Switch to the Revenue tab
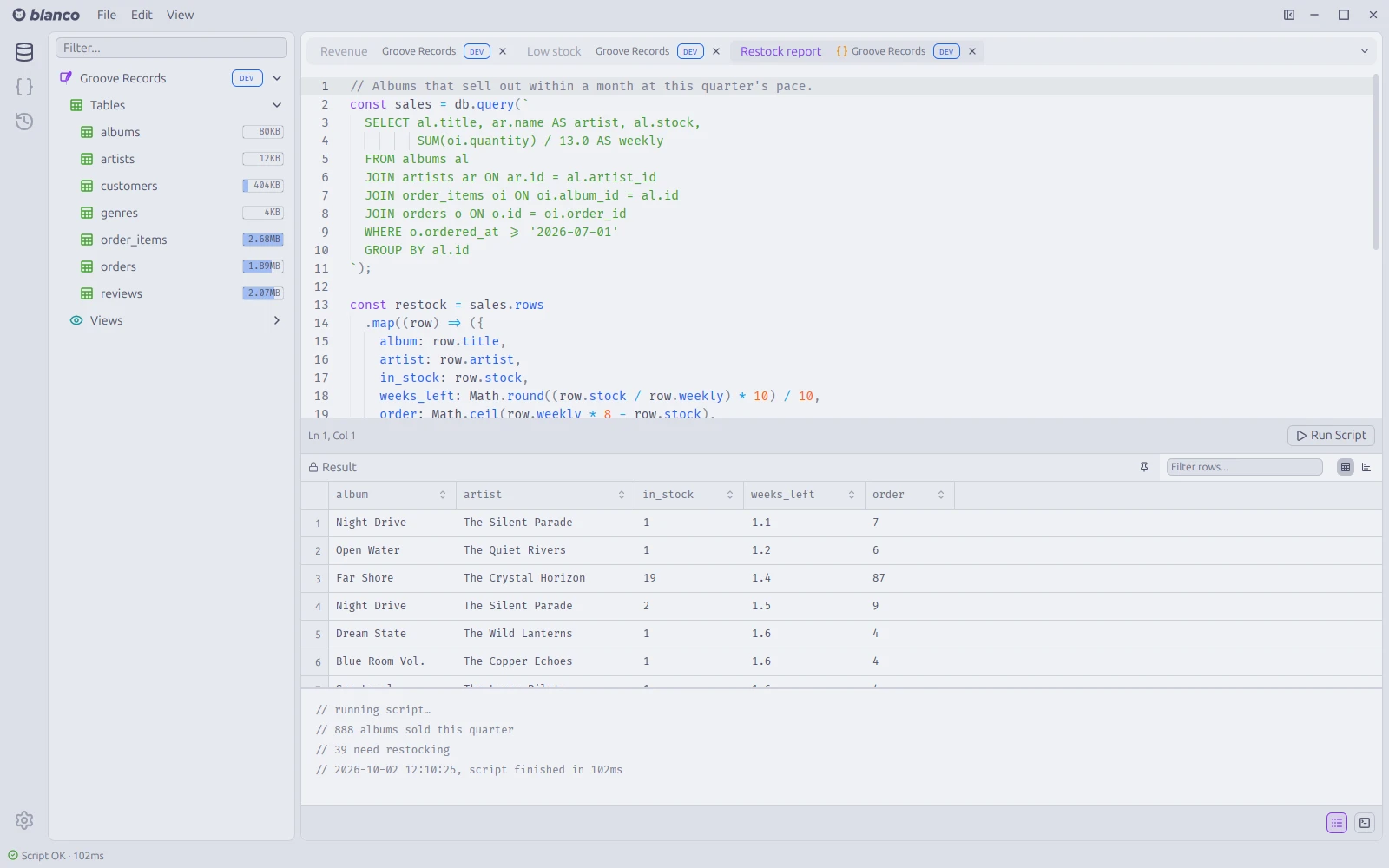 tap(344, 51)
